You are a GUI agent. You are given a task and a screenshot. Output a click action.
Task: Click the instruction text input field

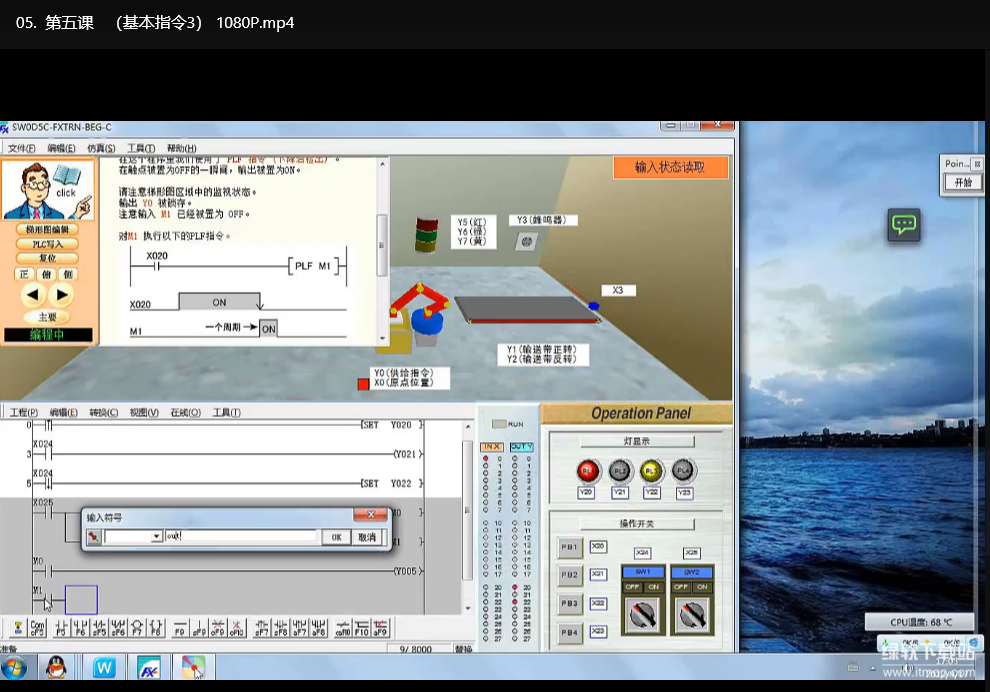pyautogui.click(x=241, y=537)
